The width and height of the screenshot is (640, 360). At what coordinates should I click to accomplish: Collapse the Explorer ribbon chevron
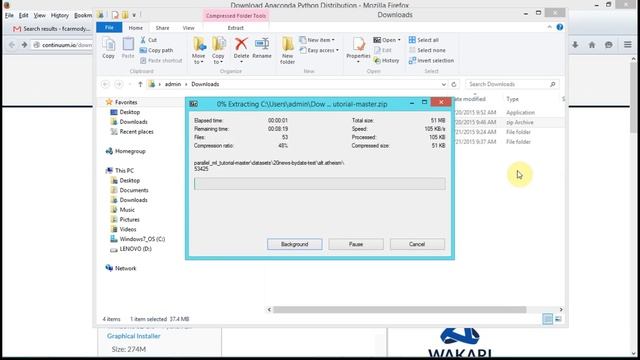tap(549, 27)
